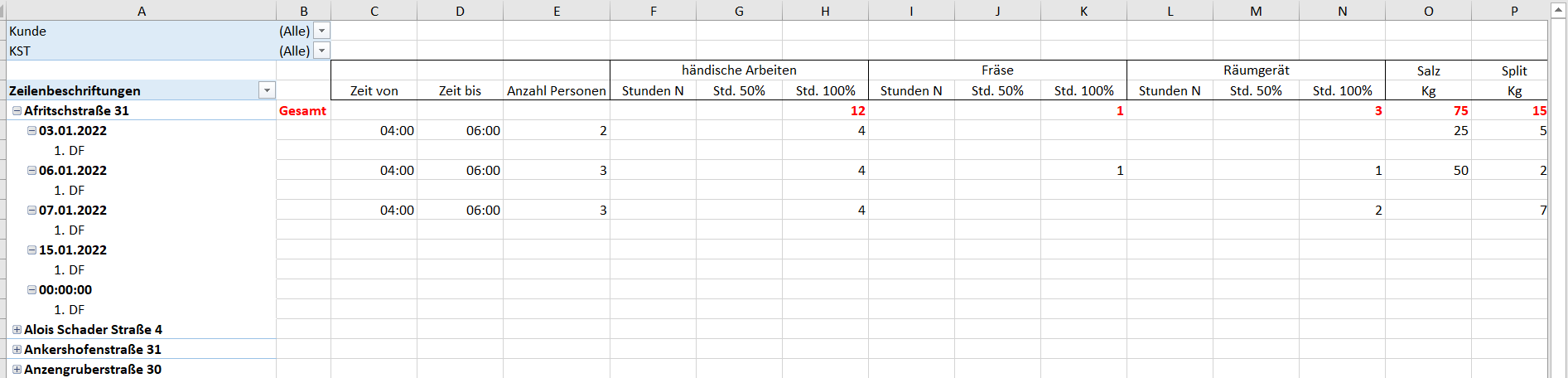
Task: Click the Anzahl Personen column label
Action: coord(557,90)
